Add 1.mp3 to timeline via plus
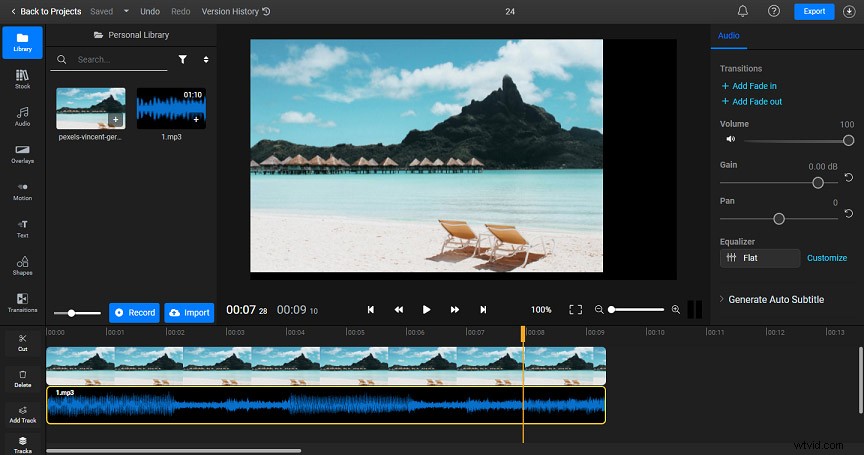The height and width of the screenshot is (455, 864). tap(196, 120)
